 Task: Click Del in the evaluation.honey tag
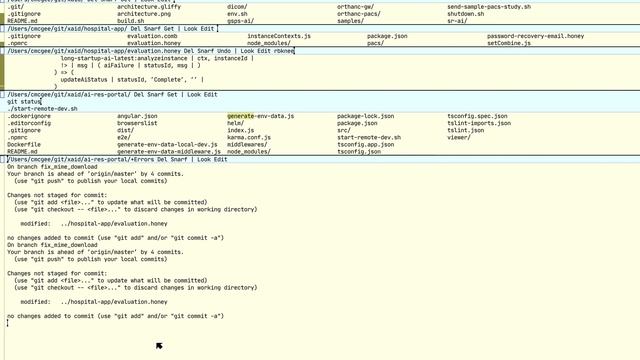tap(189, 51)
